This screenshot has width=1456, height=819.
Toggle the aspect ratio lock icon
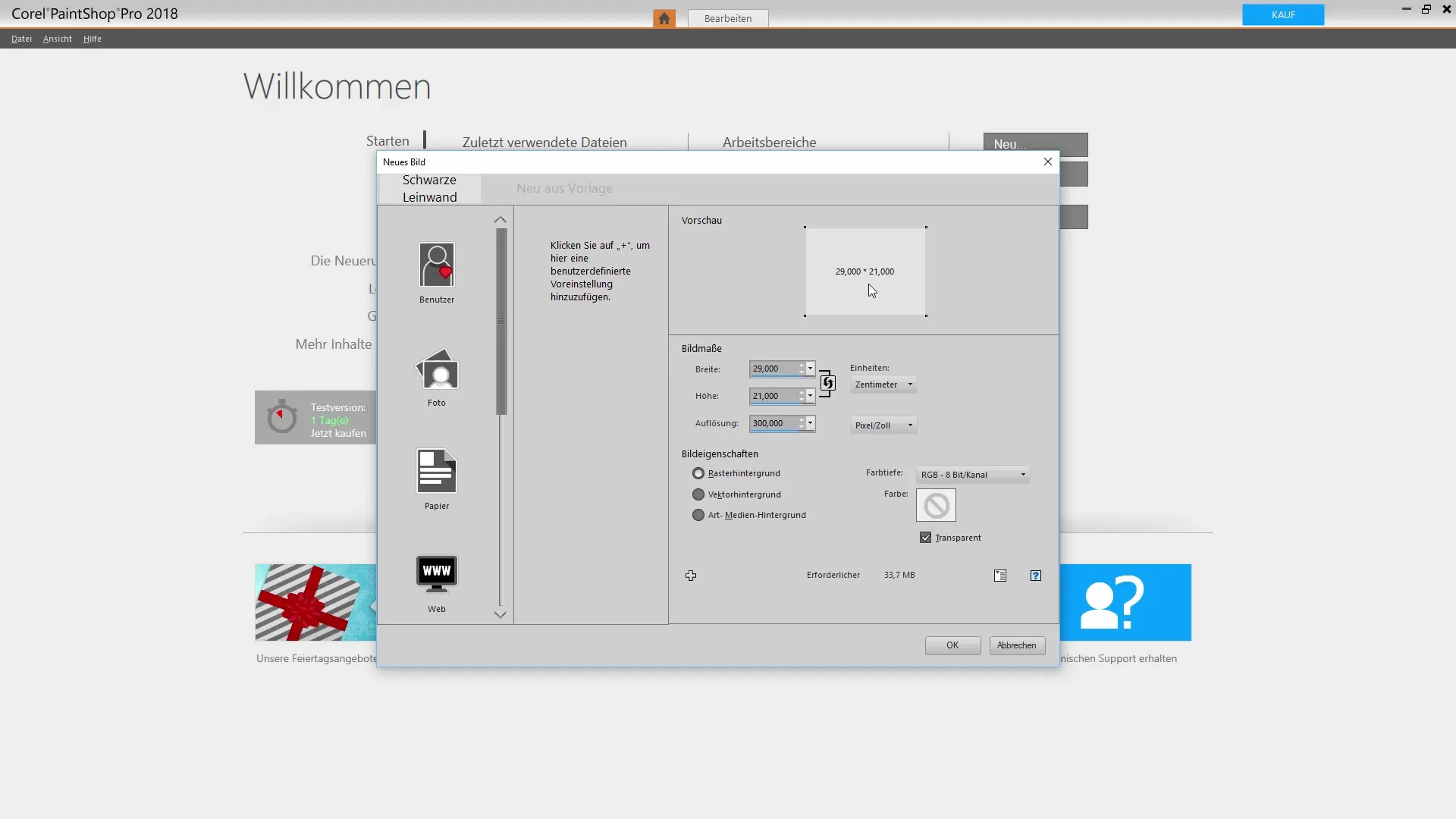[827, 383]
